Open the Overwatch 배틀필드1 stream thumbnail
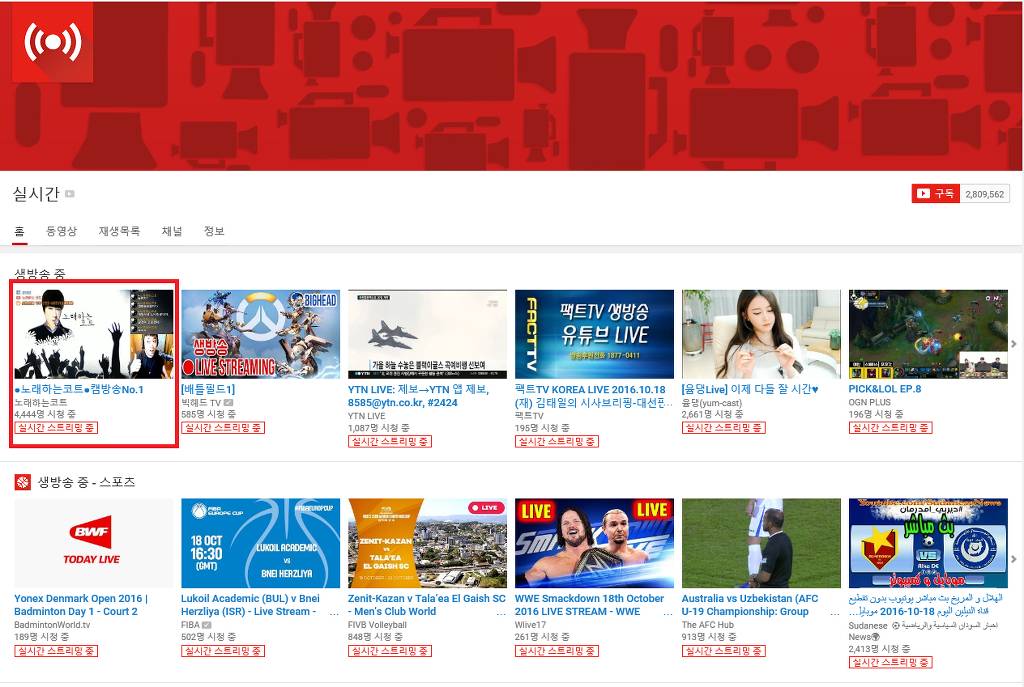 260,334
